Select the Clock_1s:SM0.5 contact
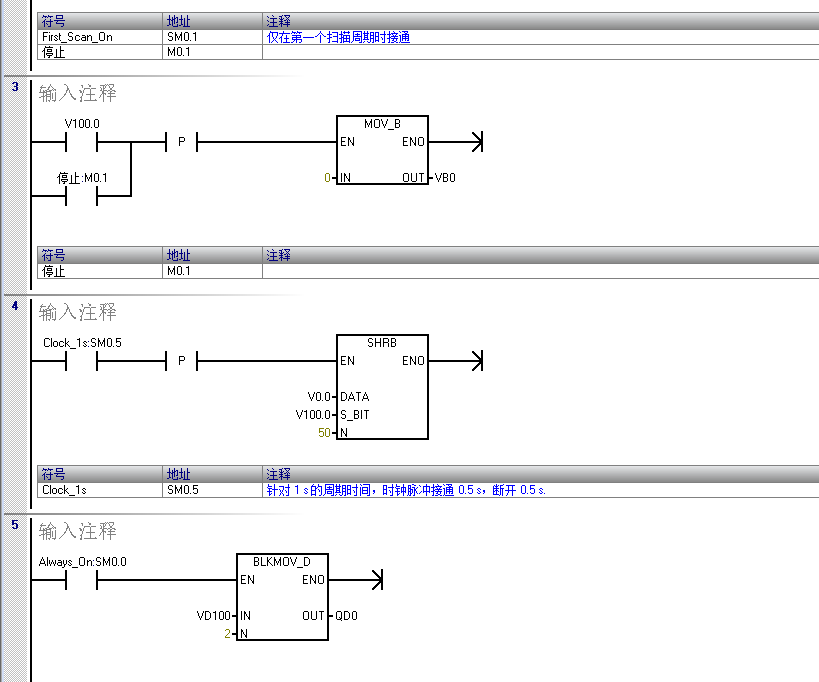 coord(81,361)
